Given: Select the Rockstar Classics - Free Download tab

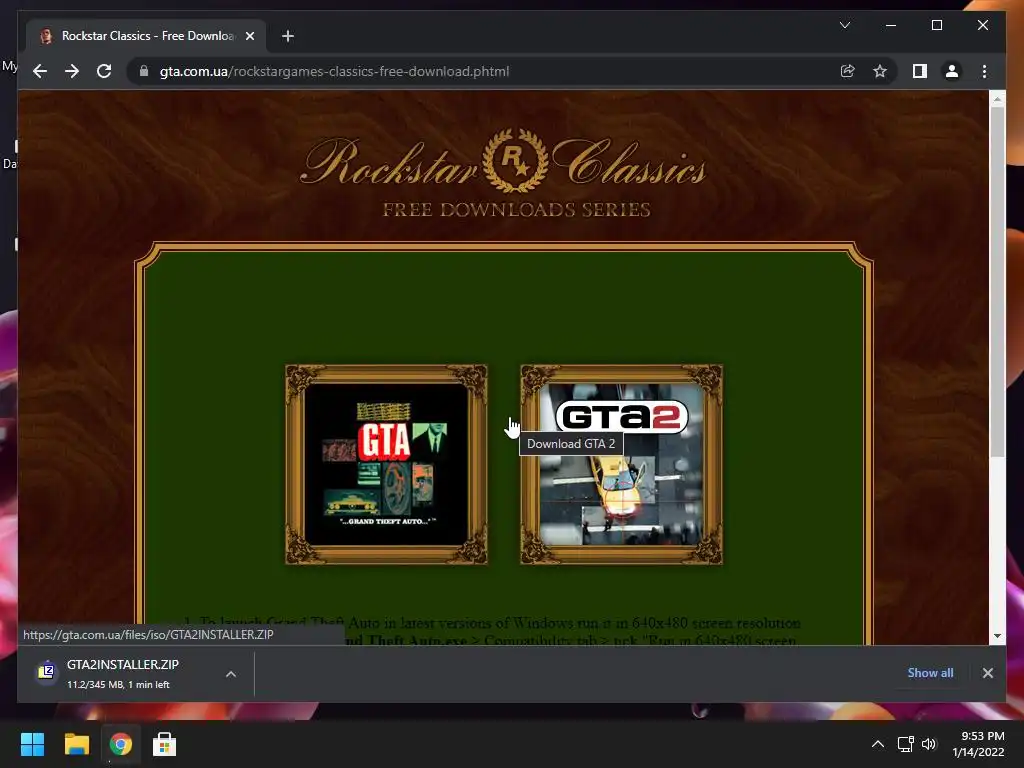Looking at the screenshot, I should pos(146,36).
